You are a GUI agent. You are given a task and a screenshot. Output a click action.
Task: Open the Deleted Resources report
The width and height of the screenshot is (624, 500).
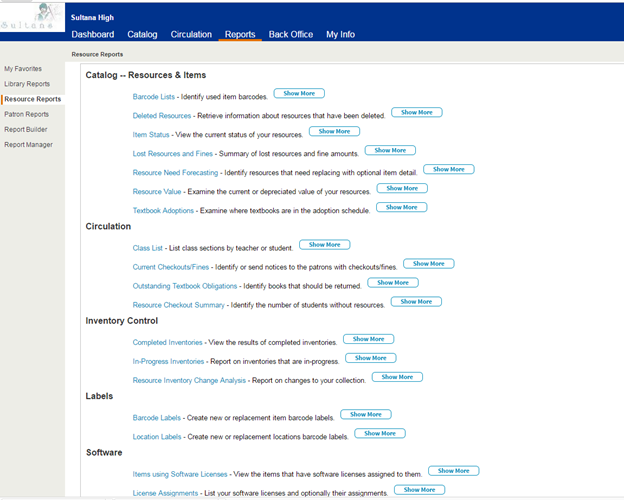coord(162,116)
